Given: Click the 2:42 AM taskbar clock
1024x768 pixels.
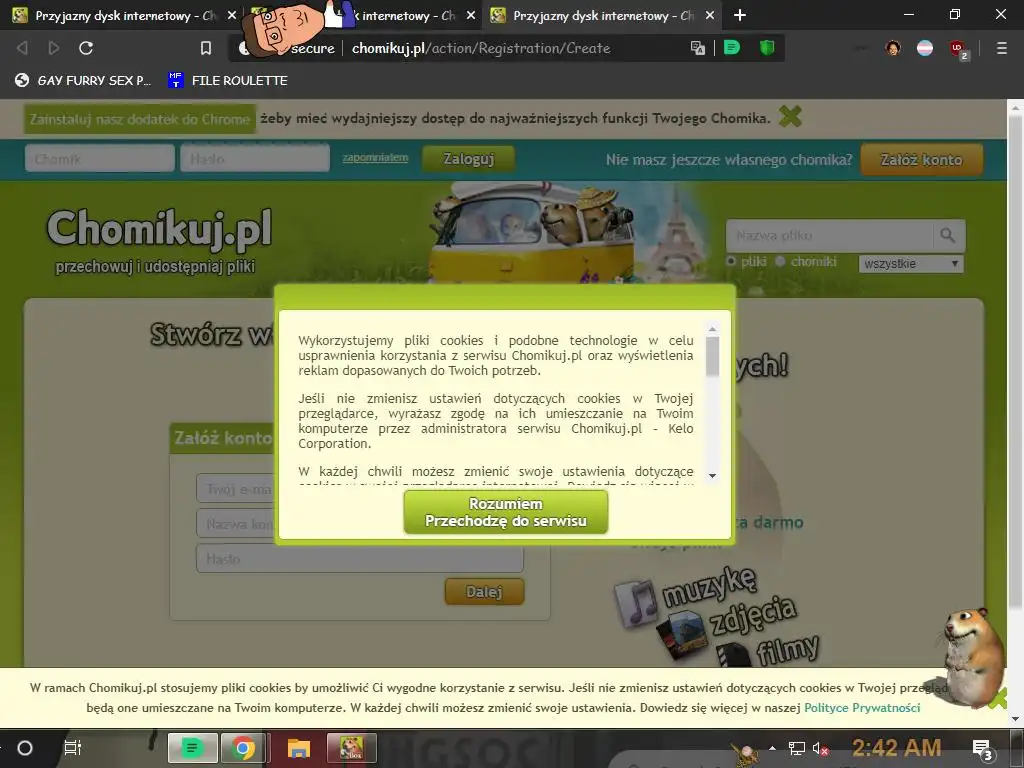Looking at the screenshot, I should [x=897, y=747].
